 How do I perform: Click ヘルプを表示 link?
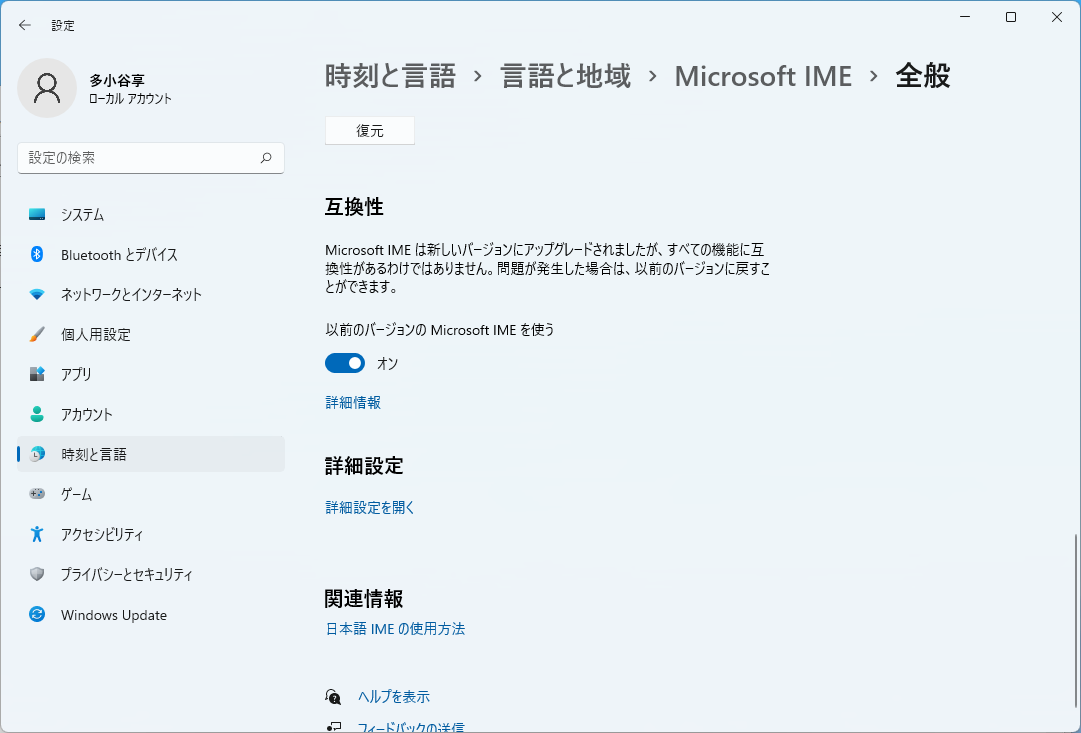[394, 696]
